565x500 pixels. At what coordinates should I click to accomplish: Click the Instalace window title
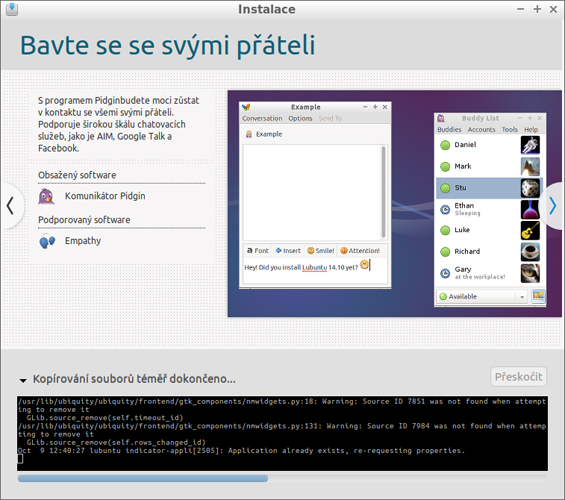(267, 9)
